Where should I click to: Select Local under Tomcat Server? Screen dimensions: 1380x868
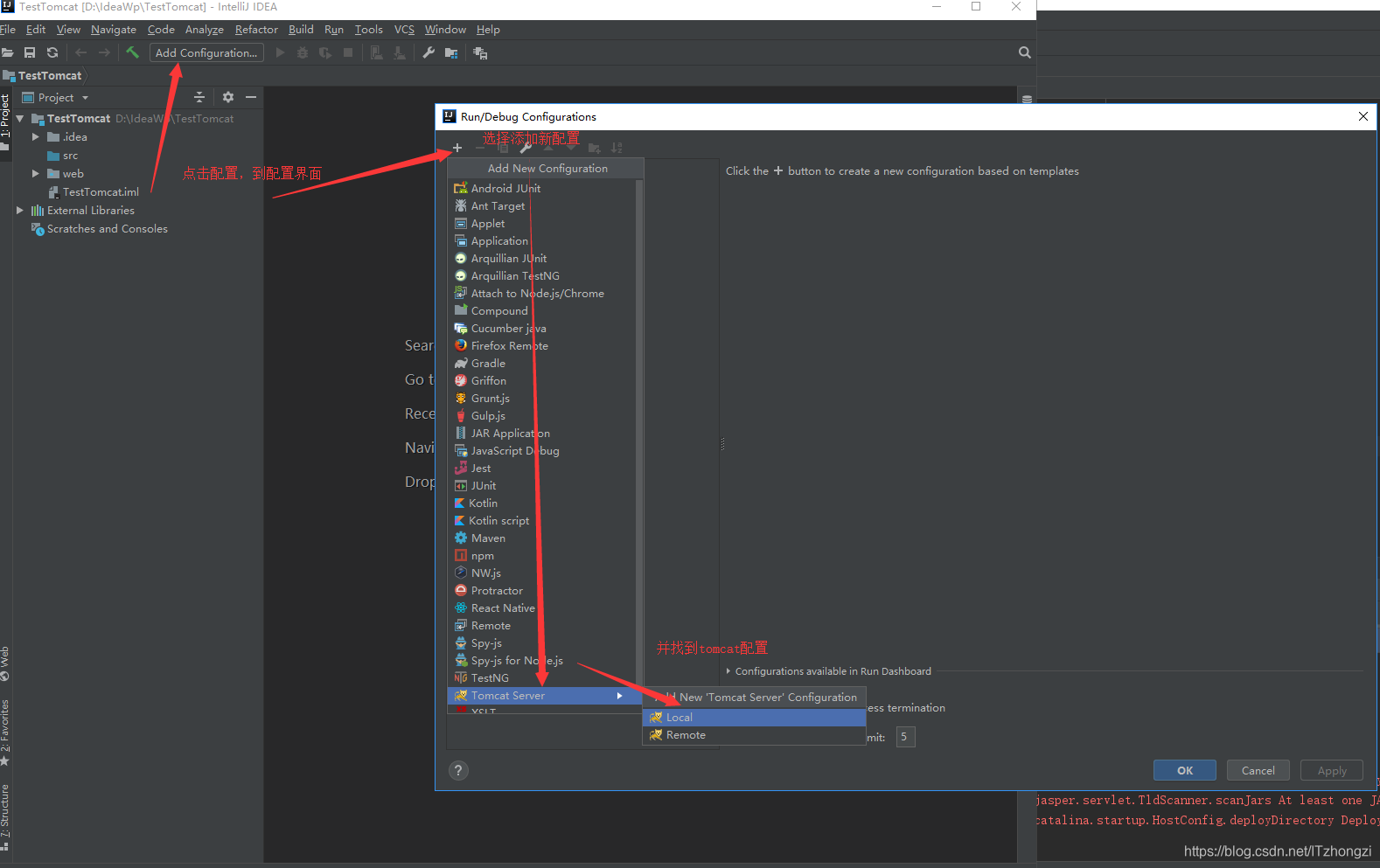pos(754,717)
